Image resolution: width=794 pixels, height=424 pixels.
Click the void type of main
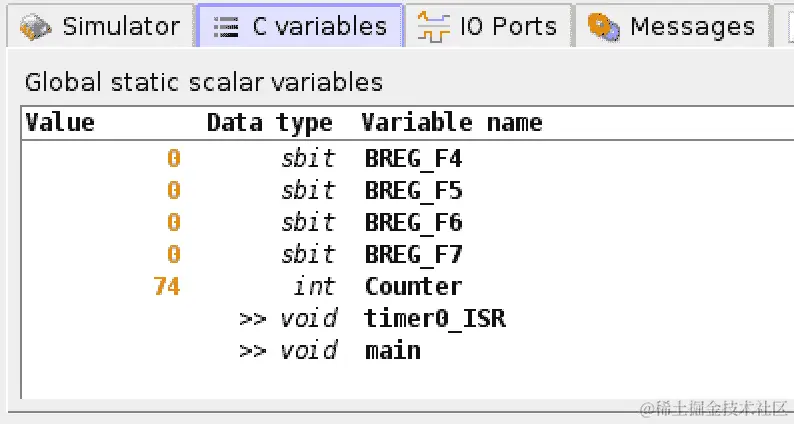point(309,351)
